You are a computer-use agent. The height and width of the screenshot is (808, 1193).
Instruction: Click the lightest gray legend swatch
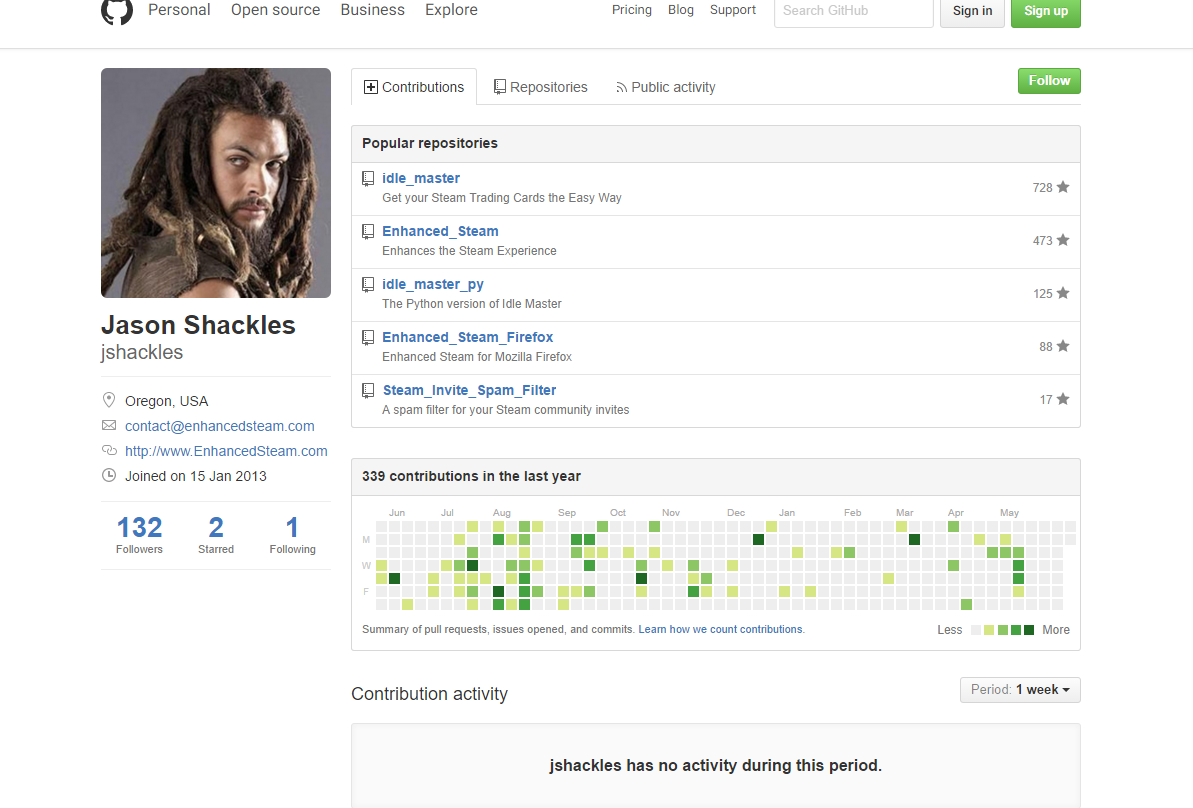976,630
